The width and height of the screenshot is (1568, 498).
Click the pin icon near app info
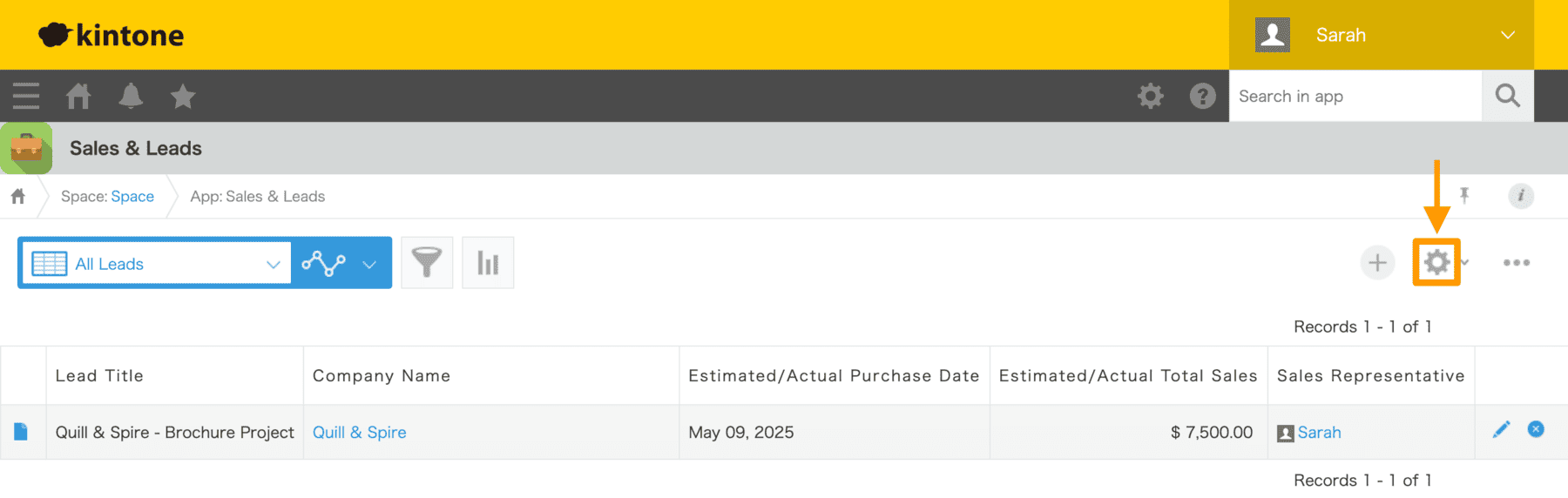pyautogui.click(x=1464, y=196)
